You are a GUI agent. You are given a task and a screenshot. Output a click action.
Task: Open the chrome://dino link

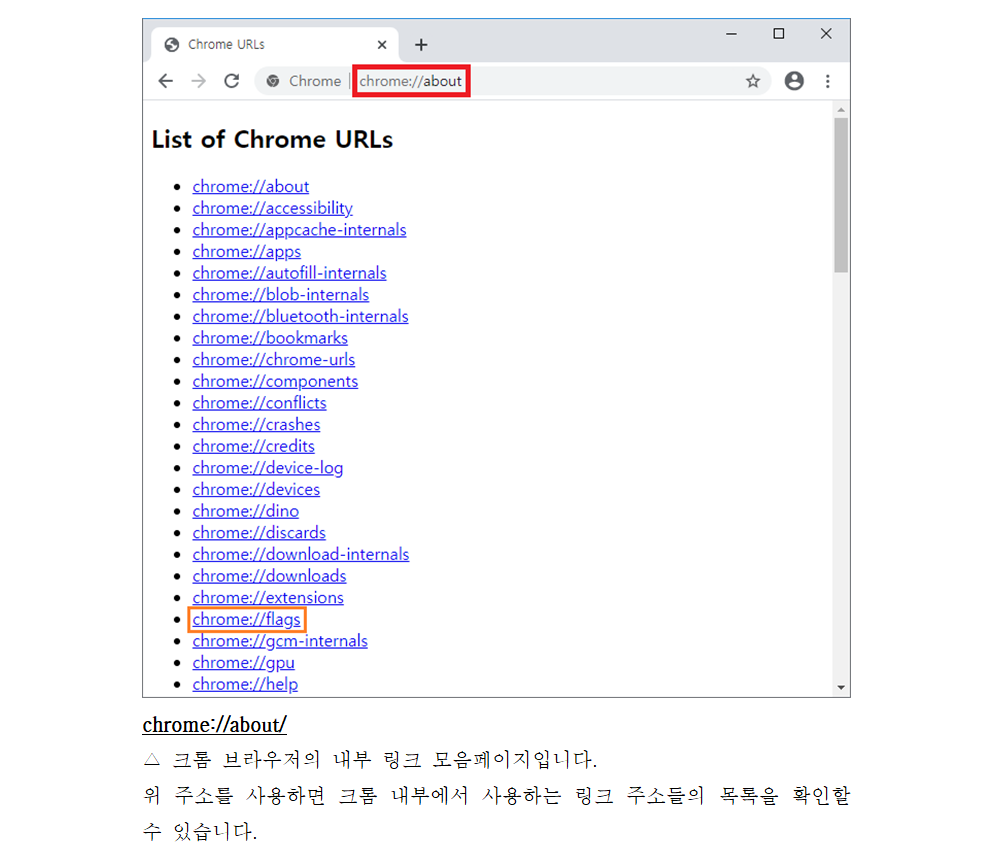tap(245, 511)
